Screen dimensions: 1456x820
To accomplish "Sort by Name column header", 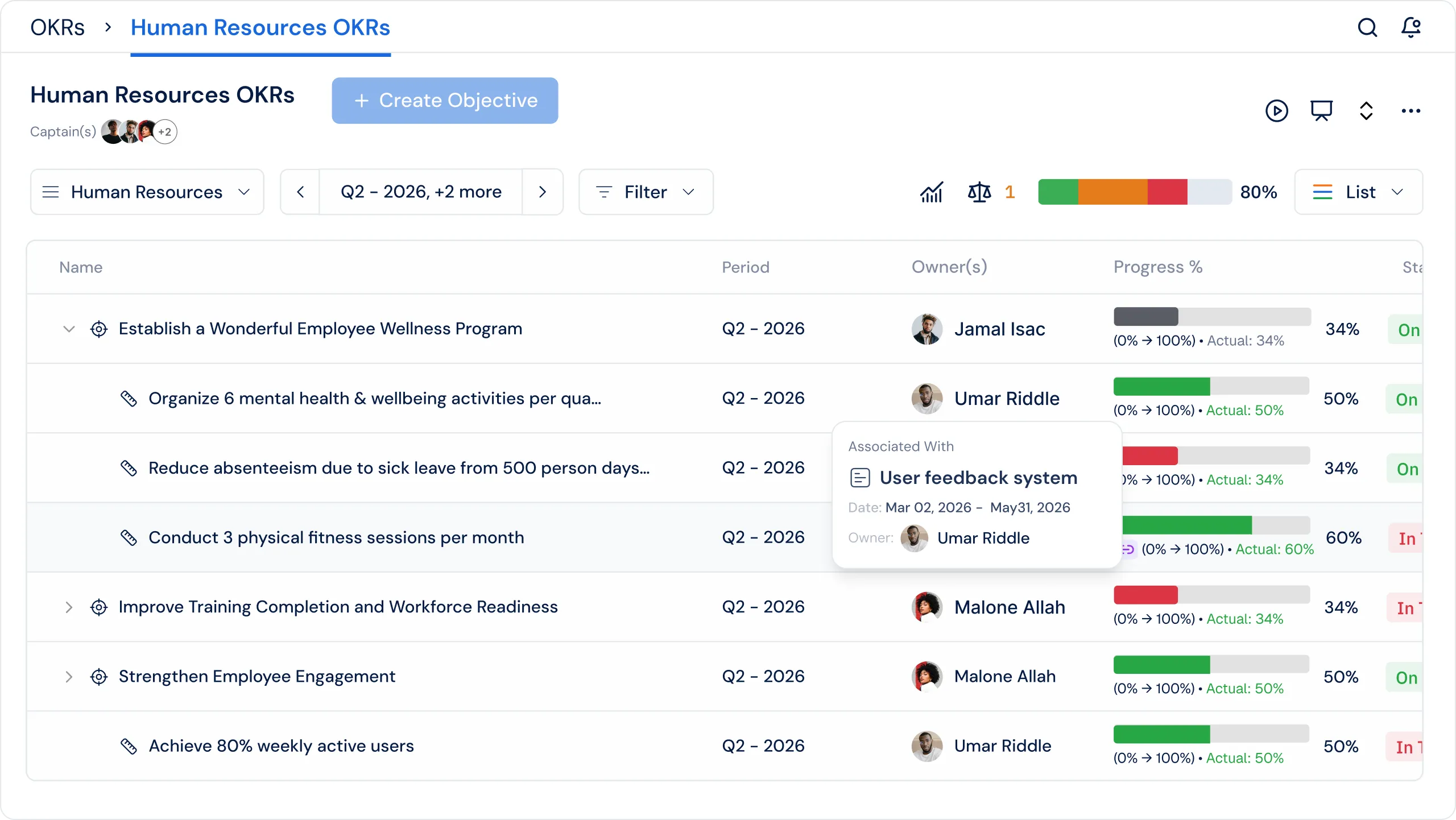I will [81, 267].
